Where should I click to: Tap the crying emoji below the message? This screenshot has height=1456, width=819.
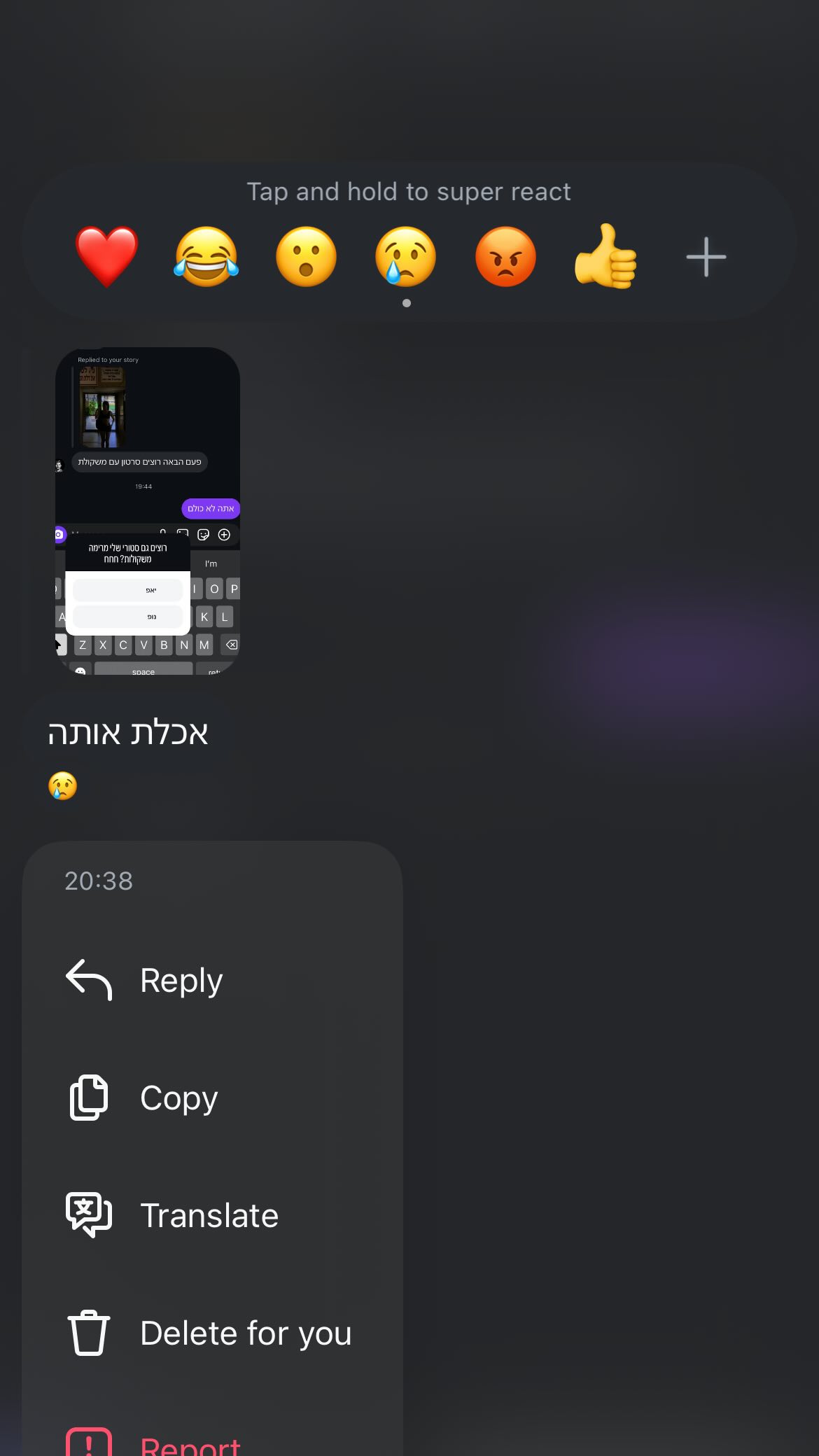[x=62, y=786]
